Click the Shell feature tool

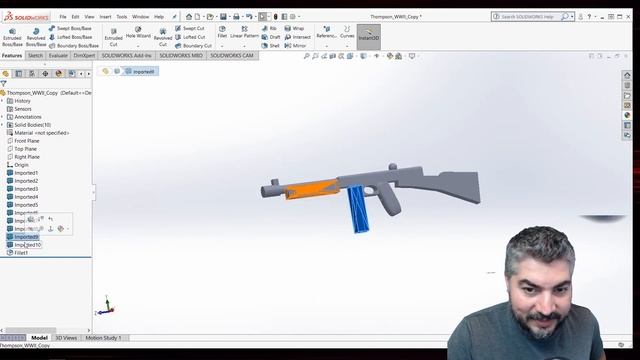271,46
